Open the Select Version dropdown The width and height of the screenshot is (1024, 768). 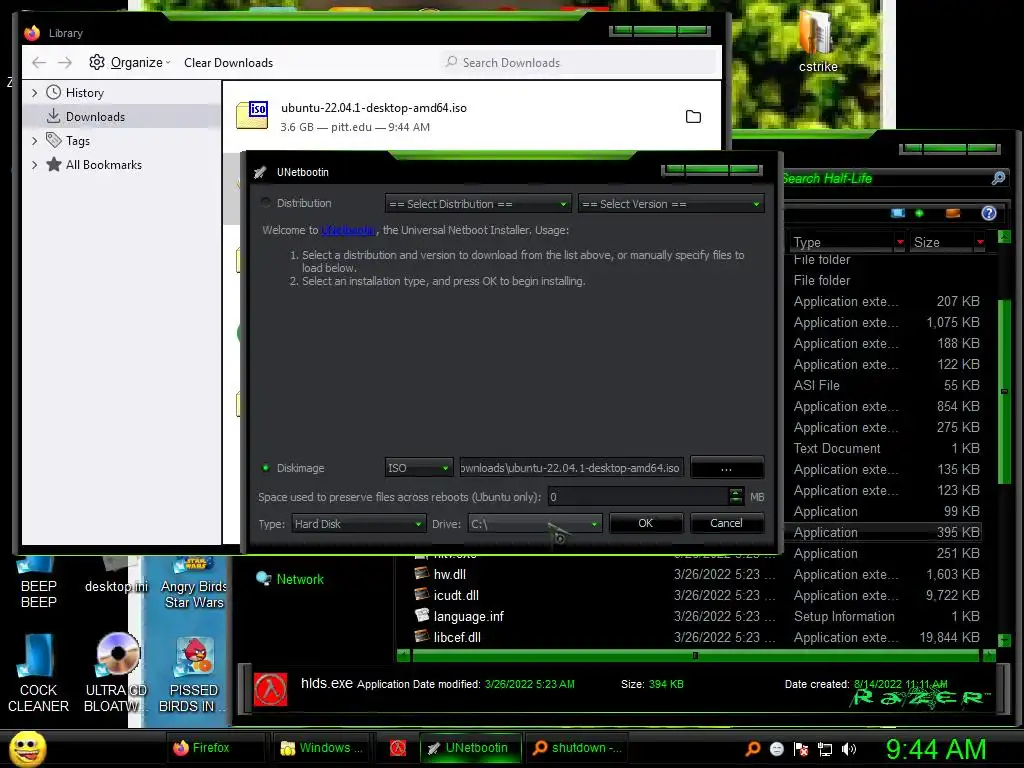click(x=671, y=204)
